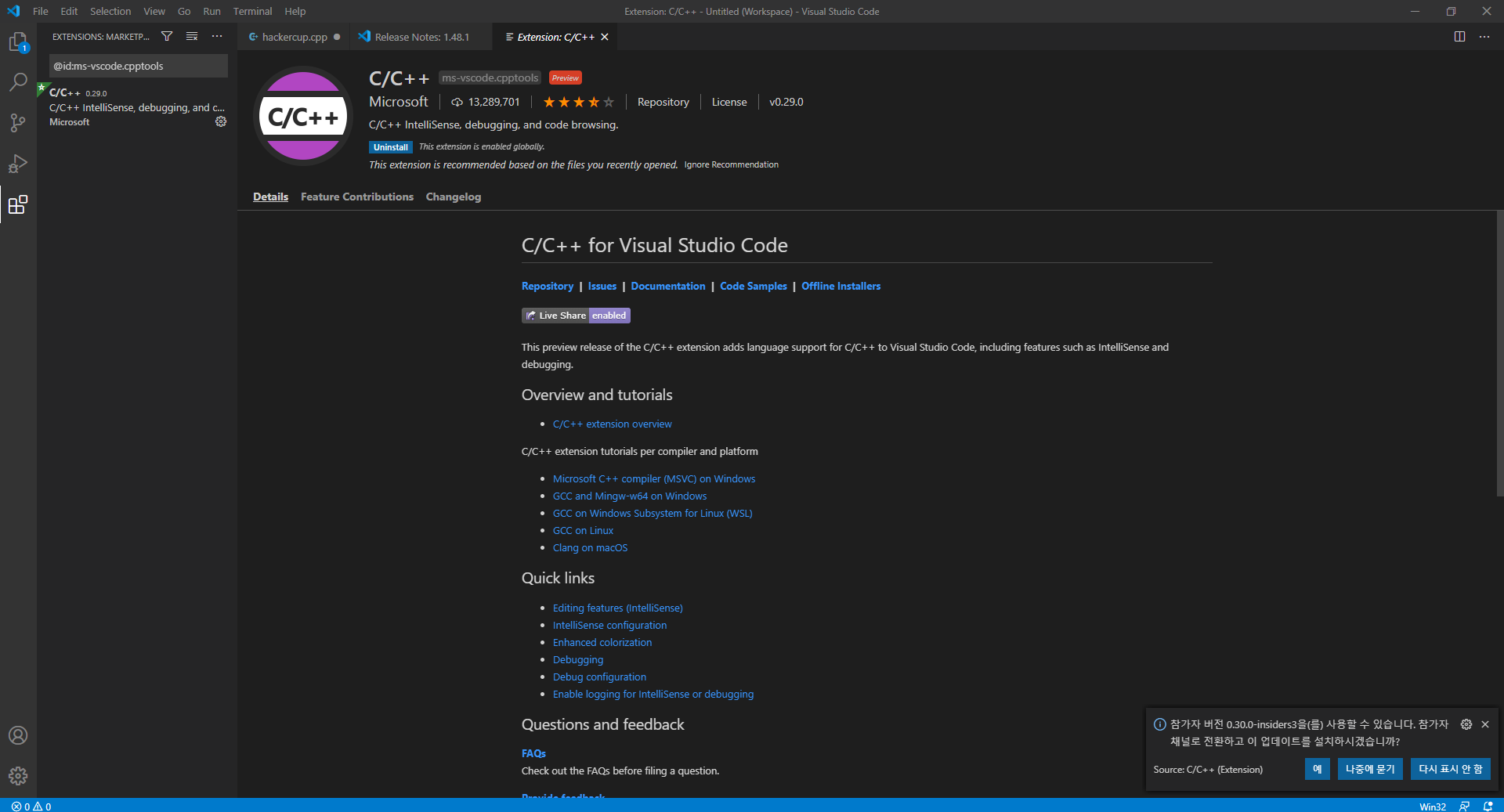
Task: Click the feedback icon in status bar
Action: point(1464,806)
